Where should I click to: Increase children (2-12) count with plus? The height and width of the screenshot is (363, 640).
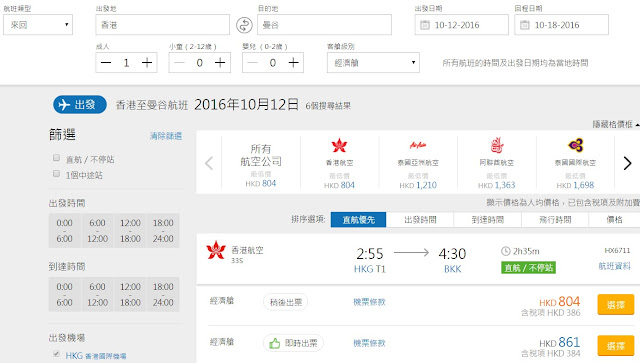click(220, 62)
